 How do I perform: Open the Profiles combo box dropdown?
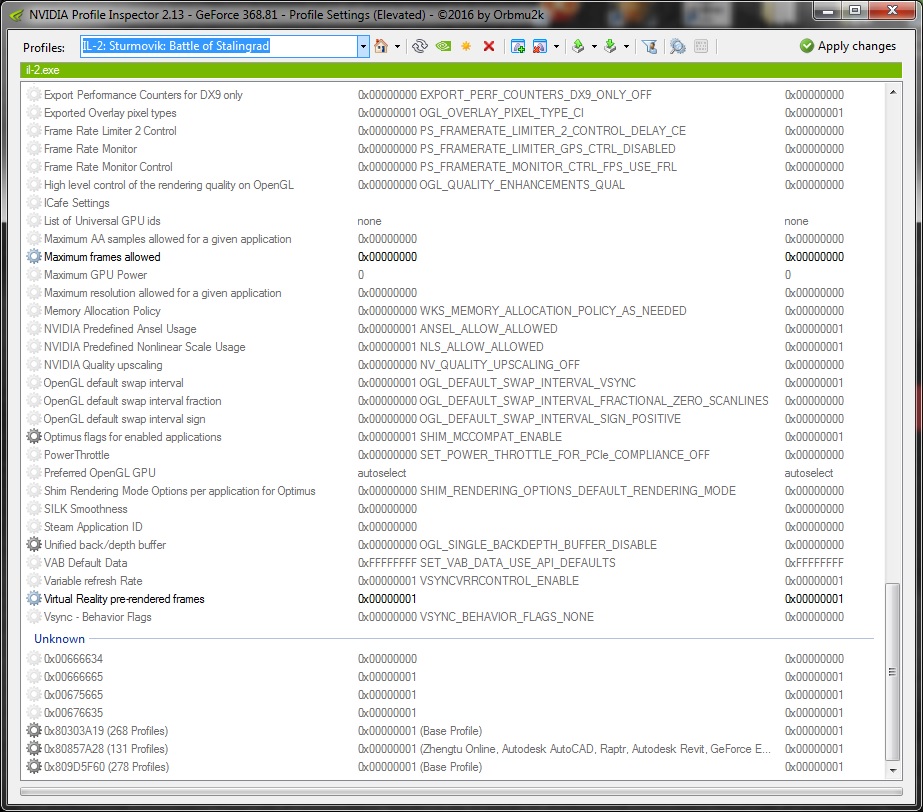tap(363, 46)
